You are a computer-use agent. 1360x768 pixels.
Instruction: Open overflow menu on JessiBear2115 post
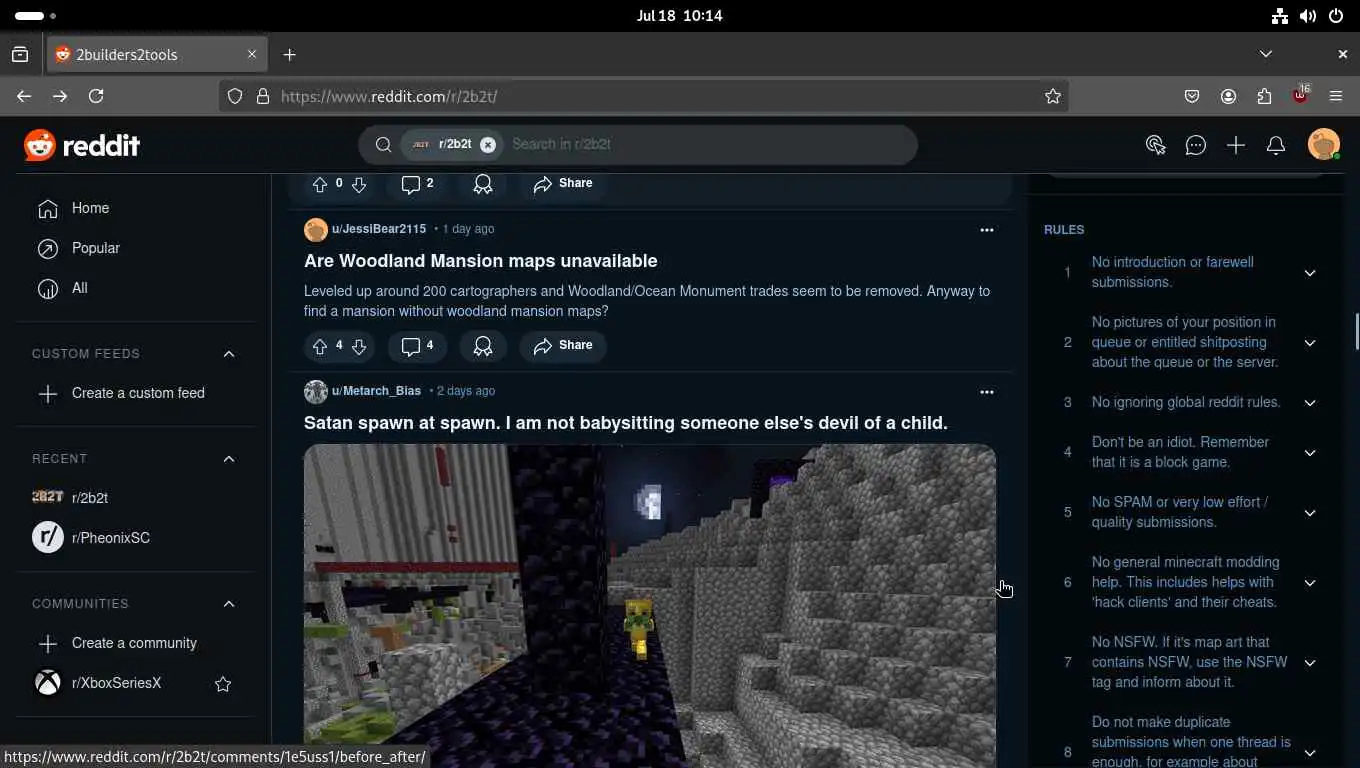point(987,230)
